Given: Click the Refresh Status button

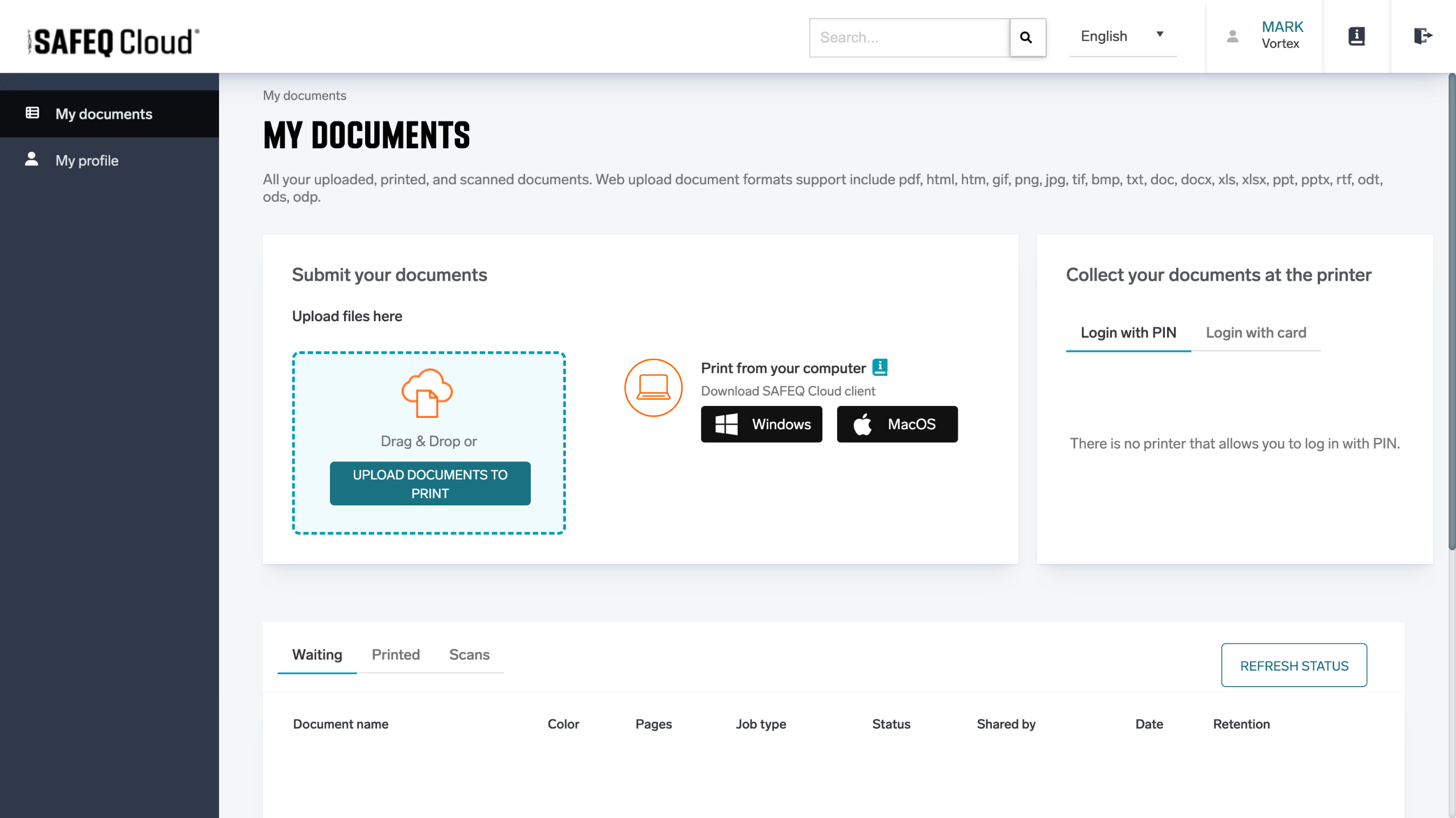Looking at the screenshot, I should coord(1294,666).
